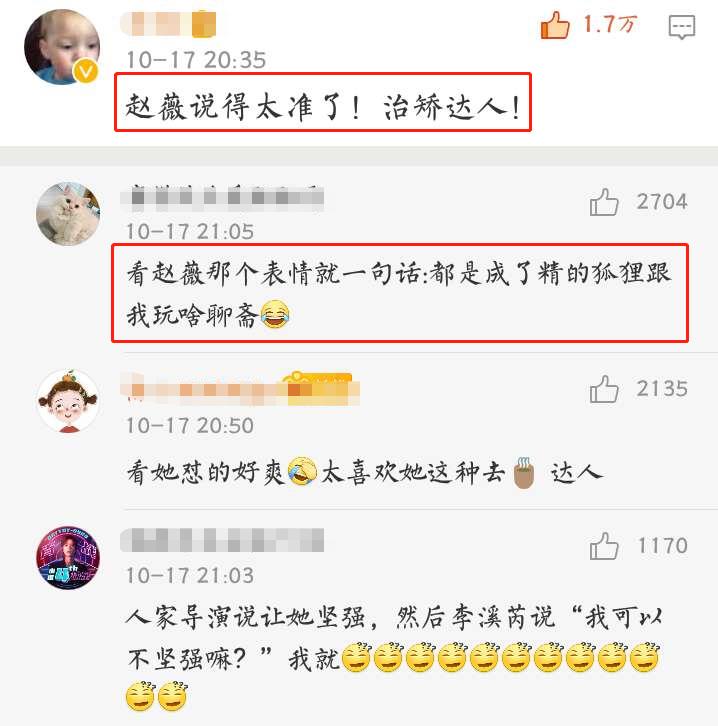Image resolution: width=718 pixels, height=726 pixels.
Task: Like the comment with 2704 likes
Action: (x=604, y=202)
